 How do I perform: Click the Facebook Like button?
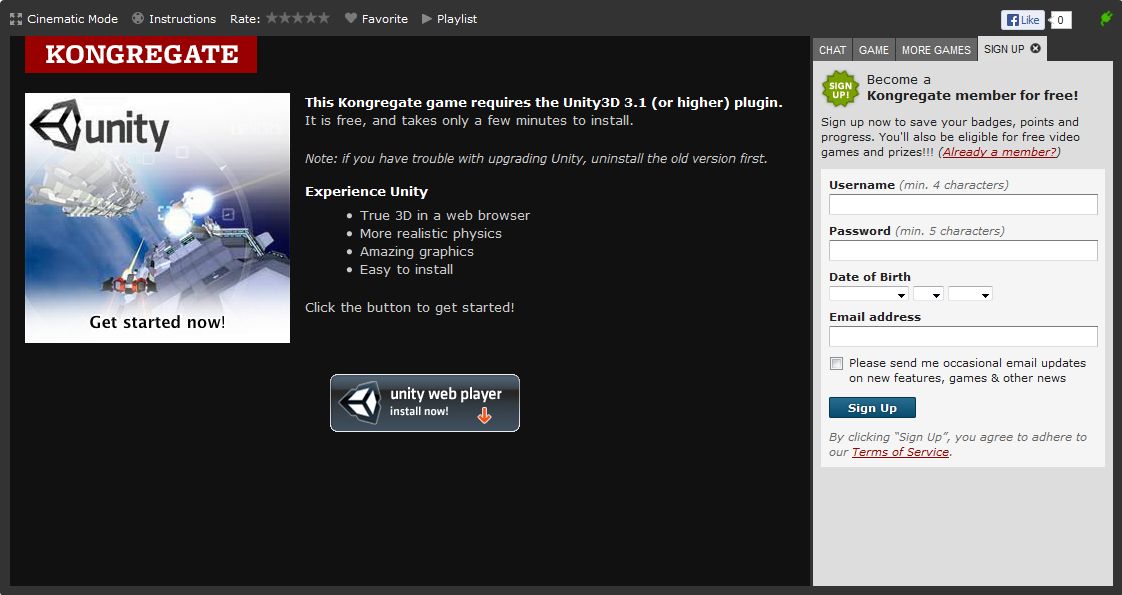click(1022, 20)
